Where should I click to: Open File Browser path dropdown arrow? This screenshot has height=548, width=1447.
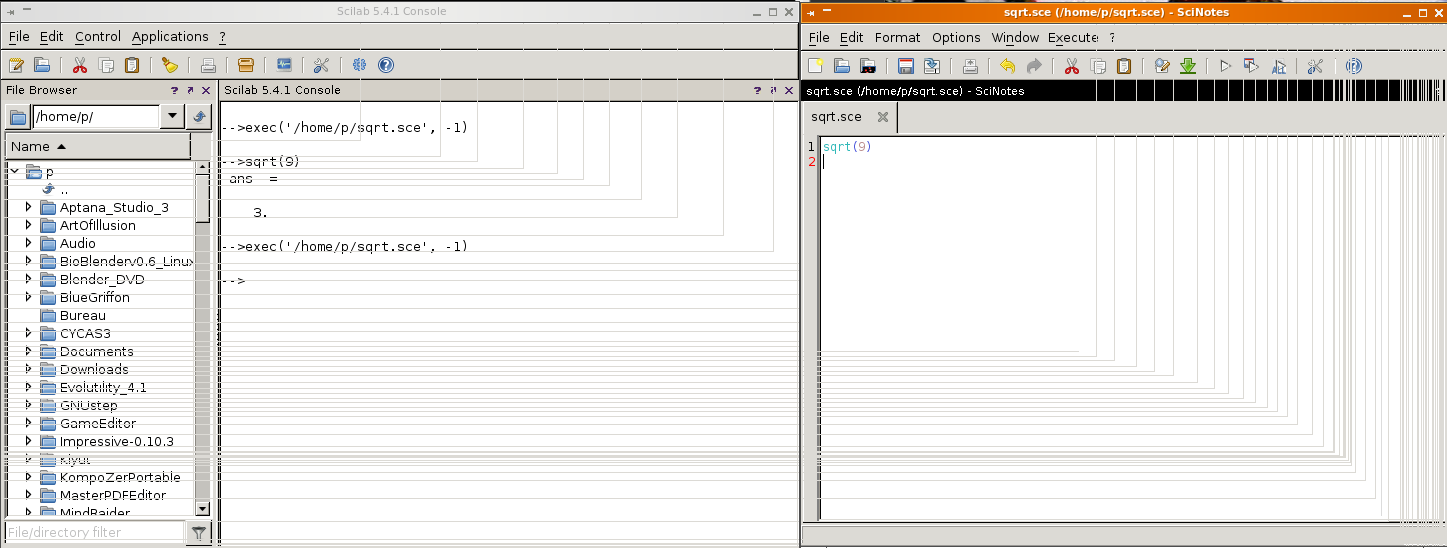(x=172, y=117)
